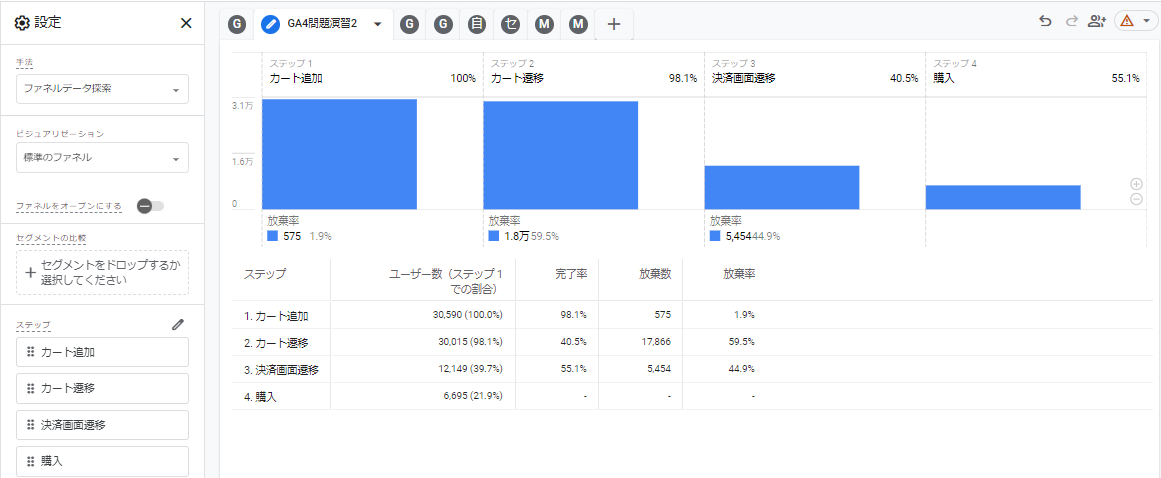Screen dimensions: 1161x478
Task: Add a new tab with plus
Action: click(x=613, y=24)
